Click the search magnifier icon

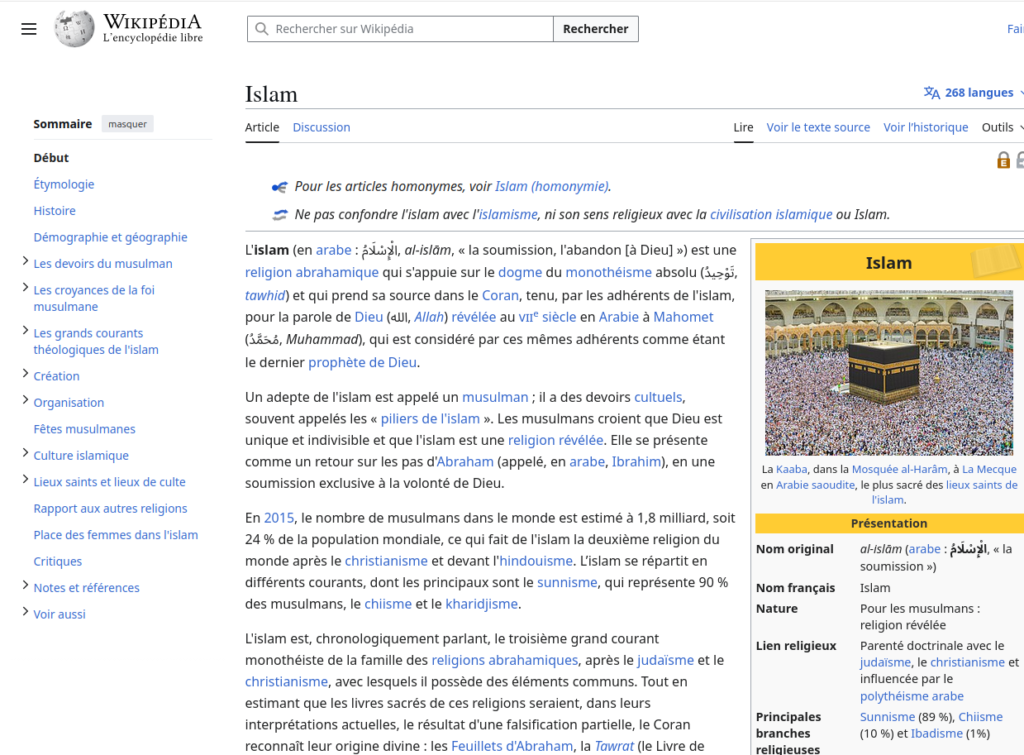[262, 29]
